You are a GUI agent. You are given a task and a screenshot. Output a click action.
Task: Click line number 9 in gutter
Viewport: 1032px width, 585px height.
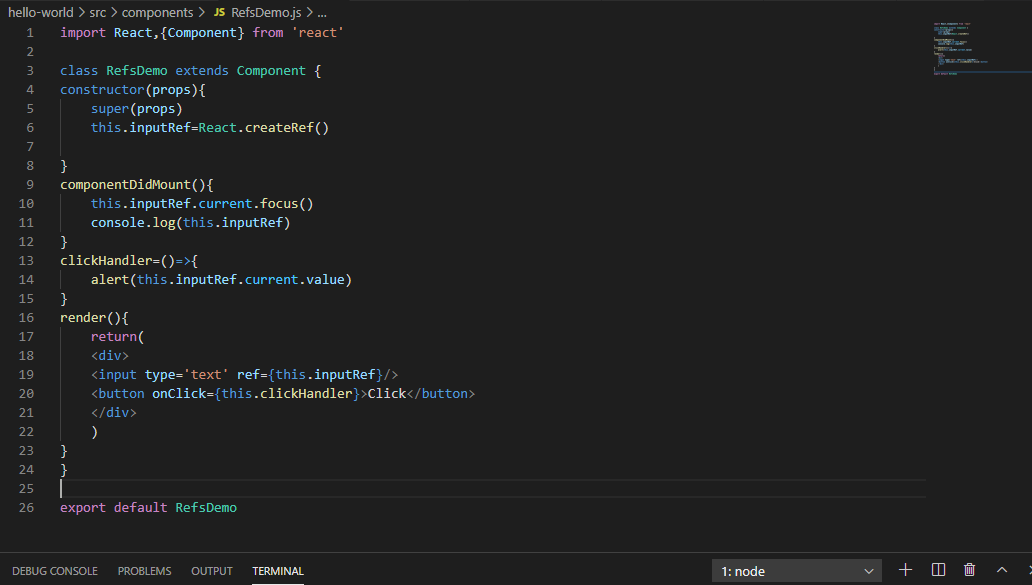[x=30, y=185]
